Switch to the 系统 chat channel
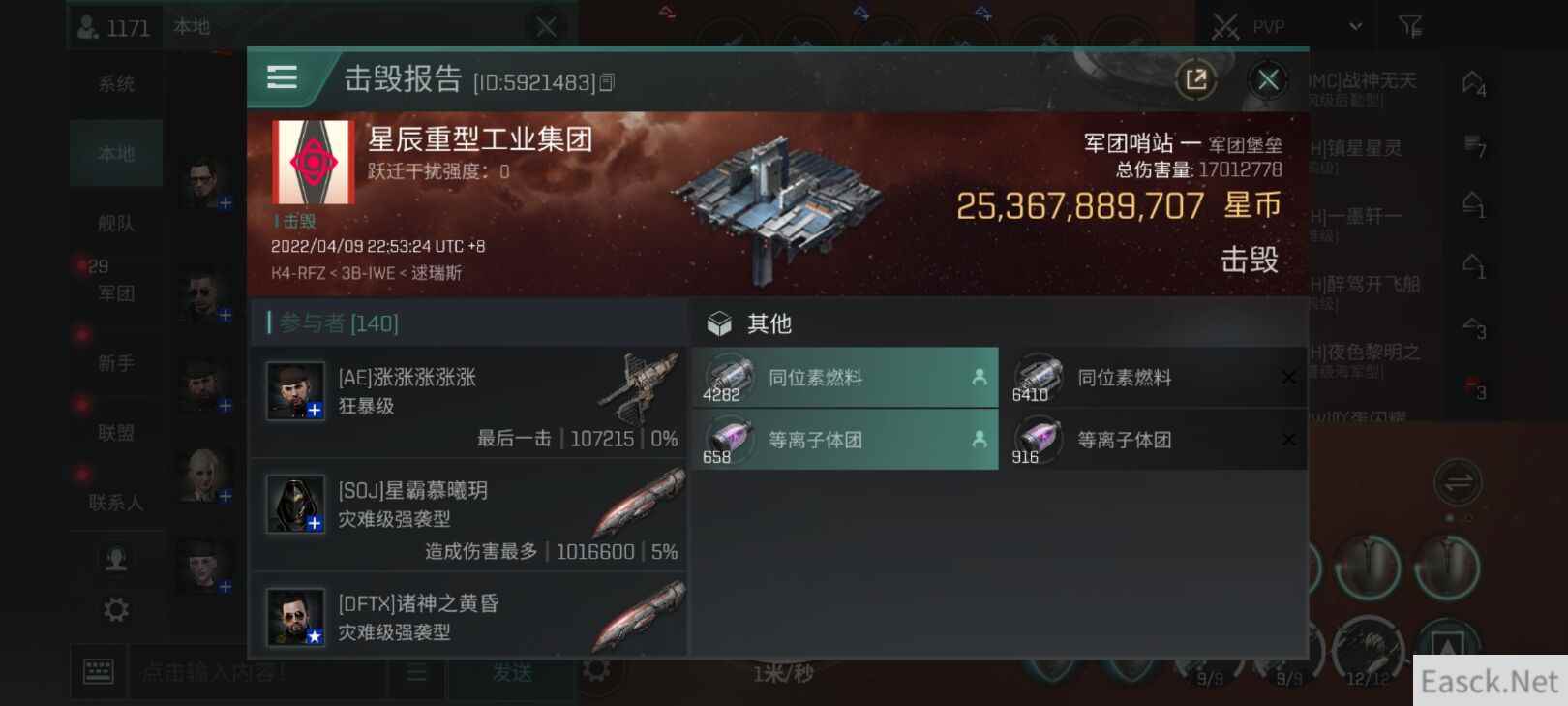Image resolution: width=1568 pixels, height=706 pixels. [116, 84]
